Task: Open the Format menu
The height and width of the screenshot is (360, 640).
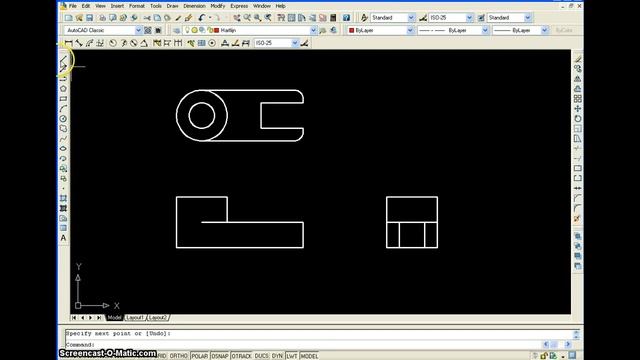Action: (x=137, y=6)
